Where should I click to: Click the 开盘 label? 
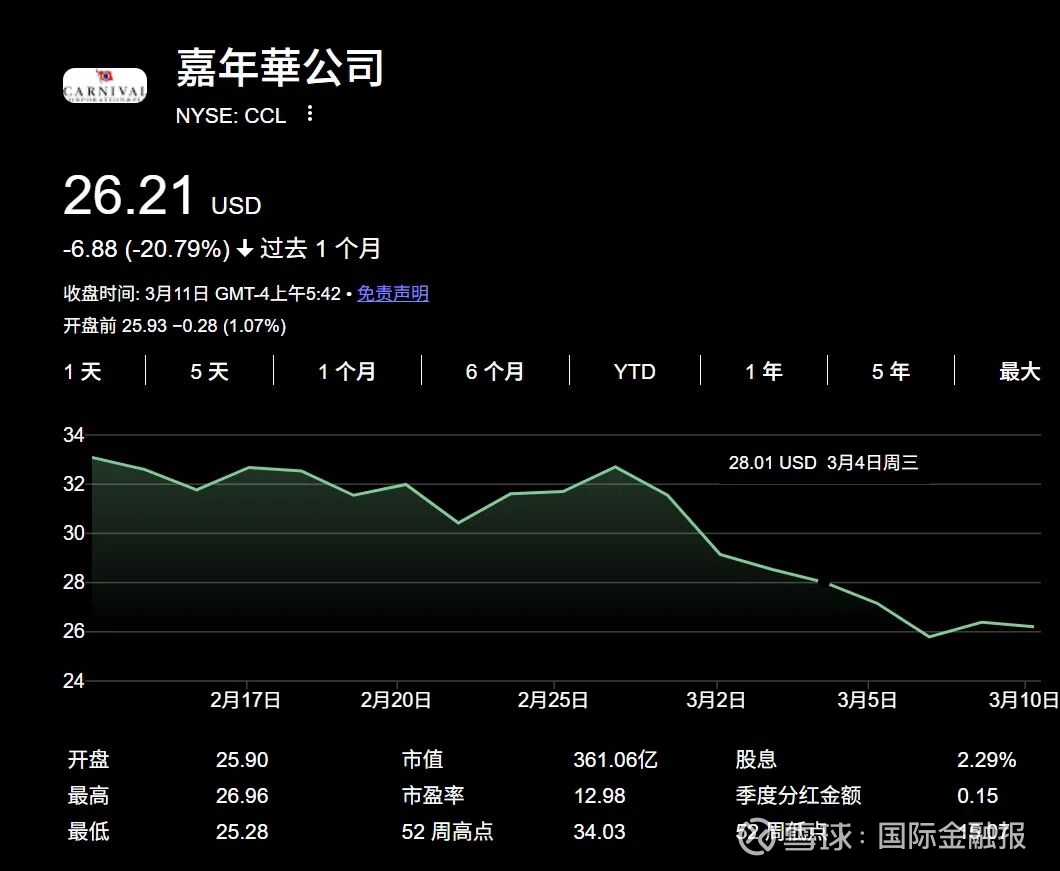89,759
